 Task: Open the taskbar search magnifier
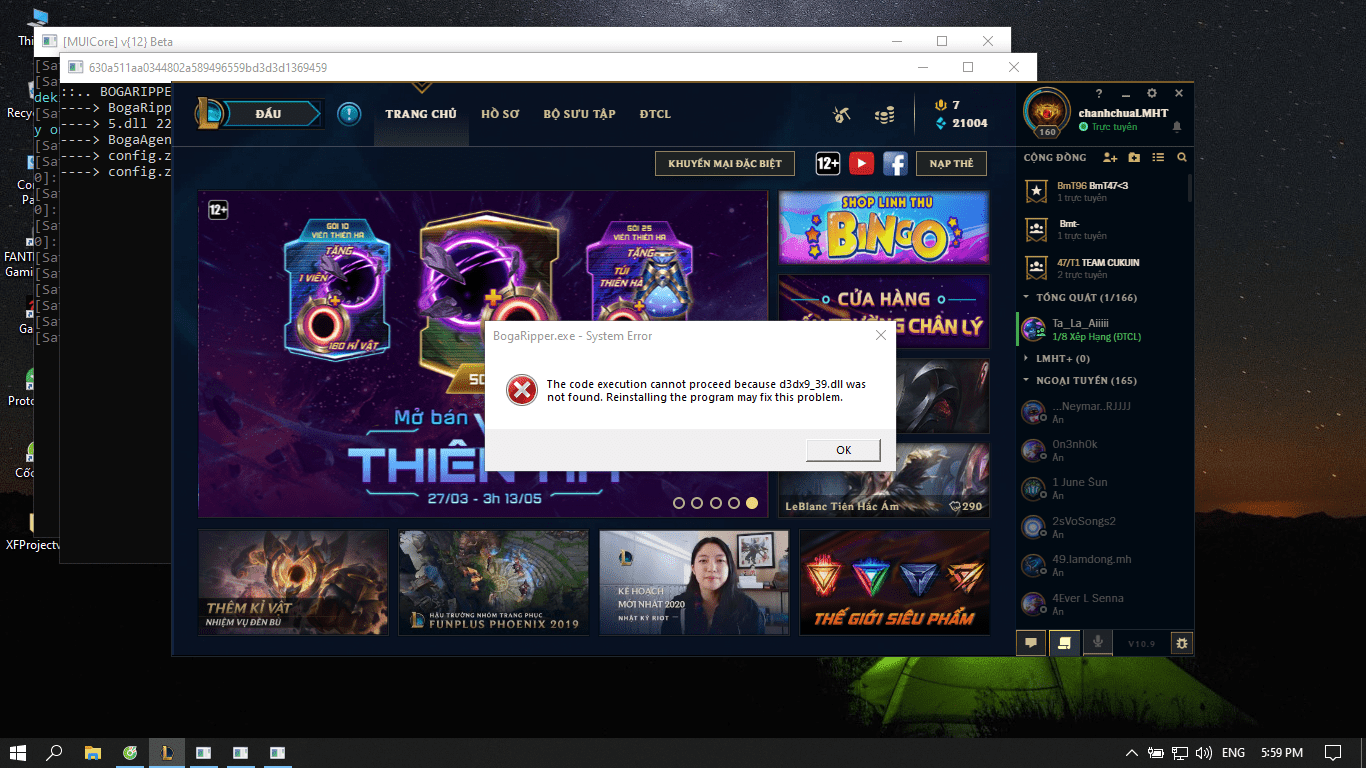tap(55, 752)
